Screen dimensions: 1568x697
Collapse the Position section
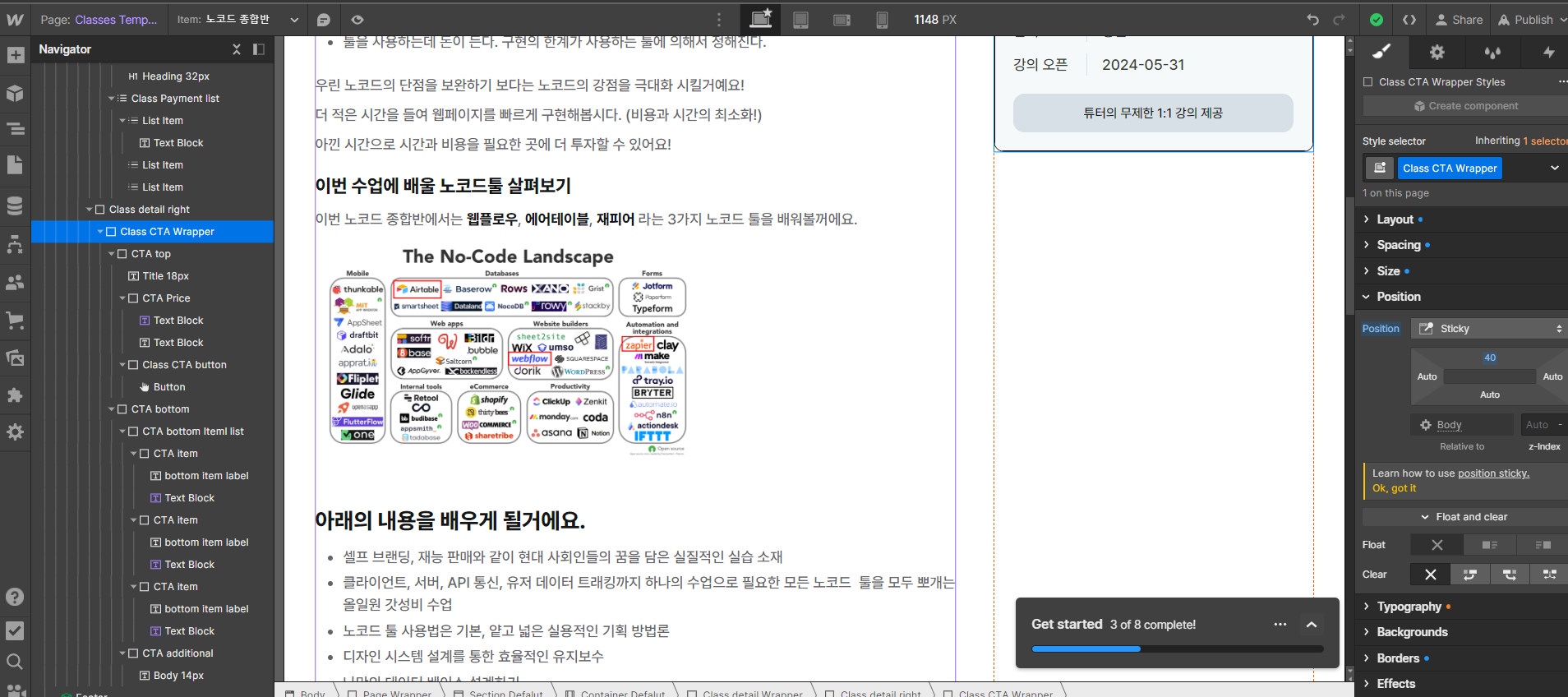point(1398,297)
